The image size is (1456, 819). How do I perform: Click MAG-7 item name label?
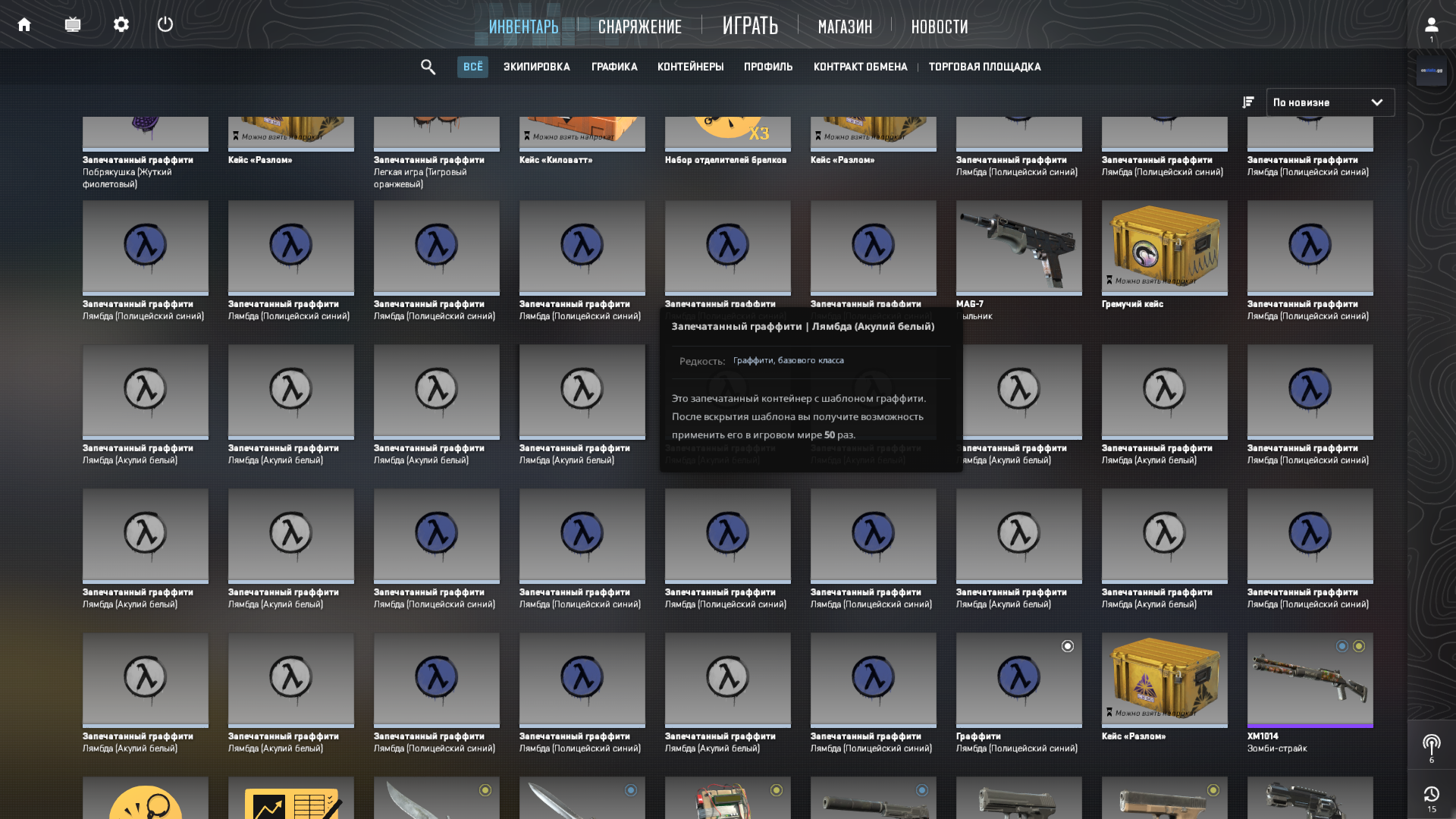[970, 304]
